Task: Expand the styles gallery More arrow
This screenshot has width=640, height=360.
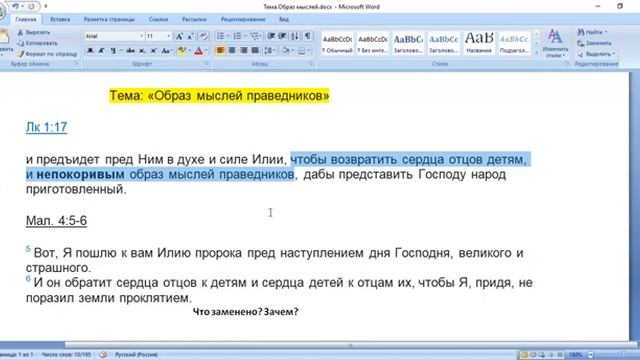Action: (x=536, y=52)
